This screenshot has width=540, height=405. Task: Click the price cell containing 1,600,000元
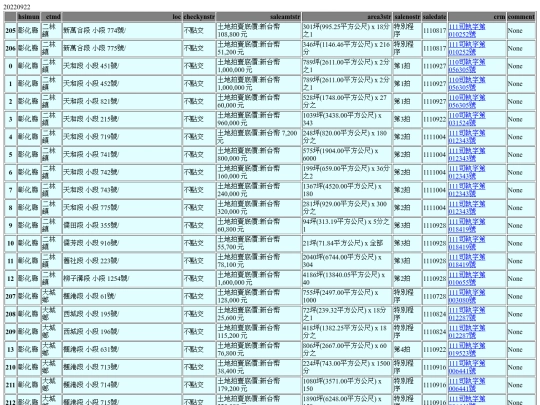(259, 279)
